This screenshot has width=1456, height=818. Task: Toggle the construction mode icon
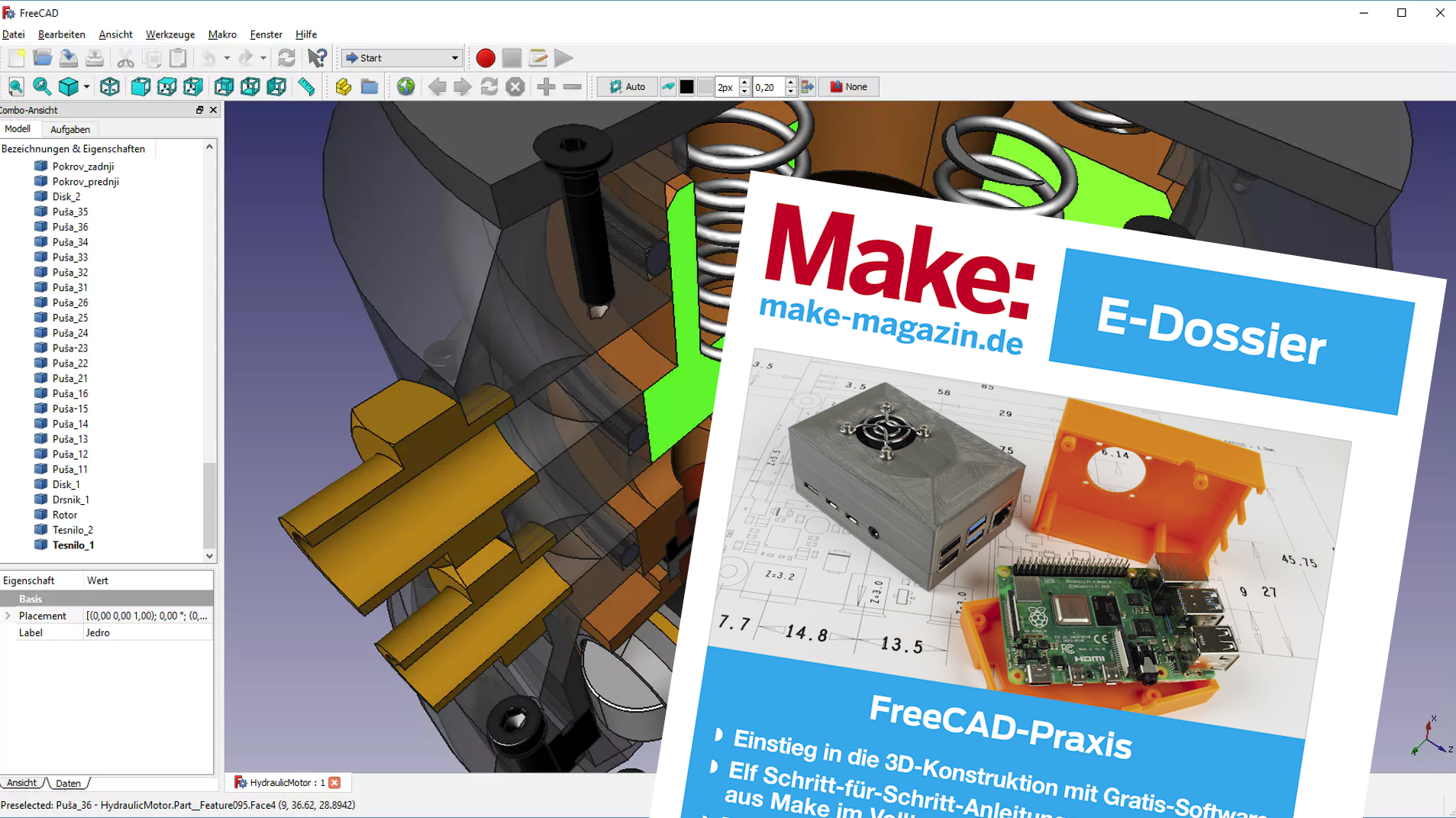click(x=668, y=87)
